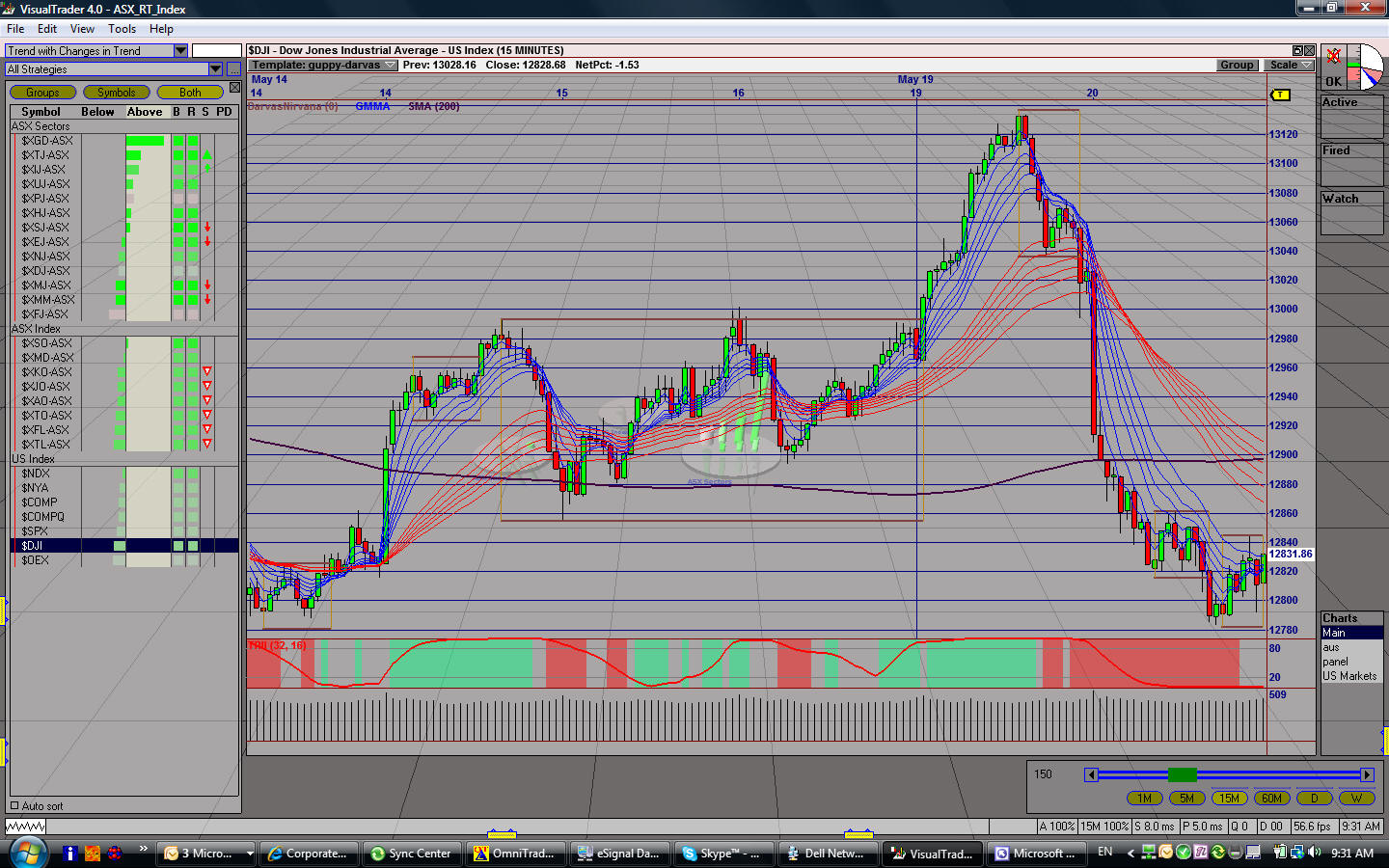Viewport: 1389px width, 868px height.
Task: Click the yellow T price tag marker
Action: [x=1280, y=95]
